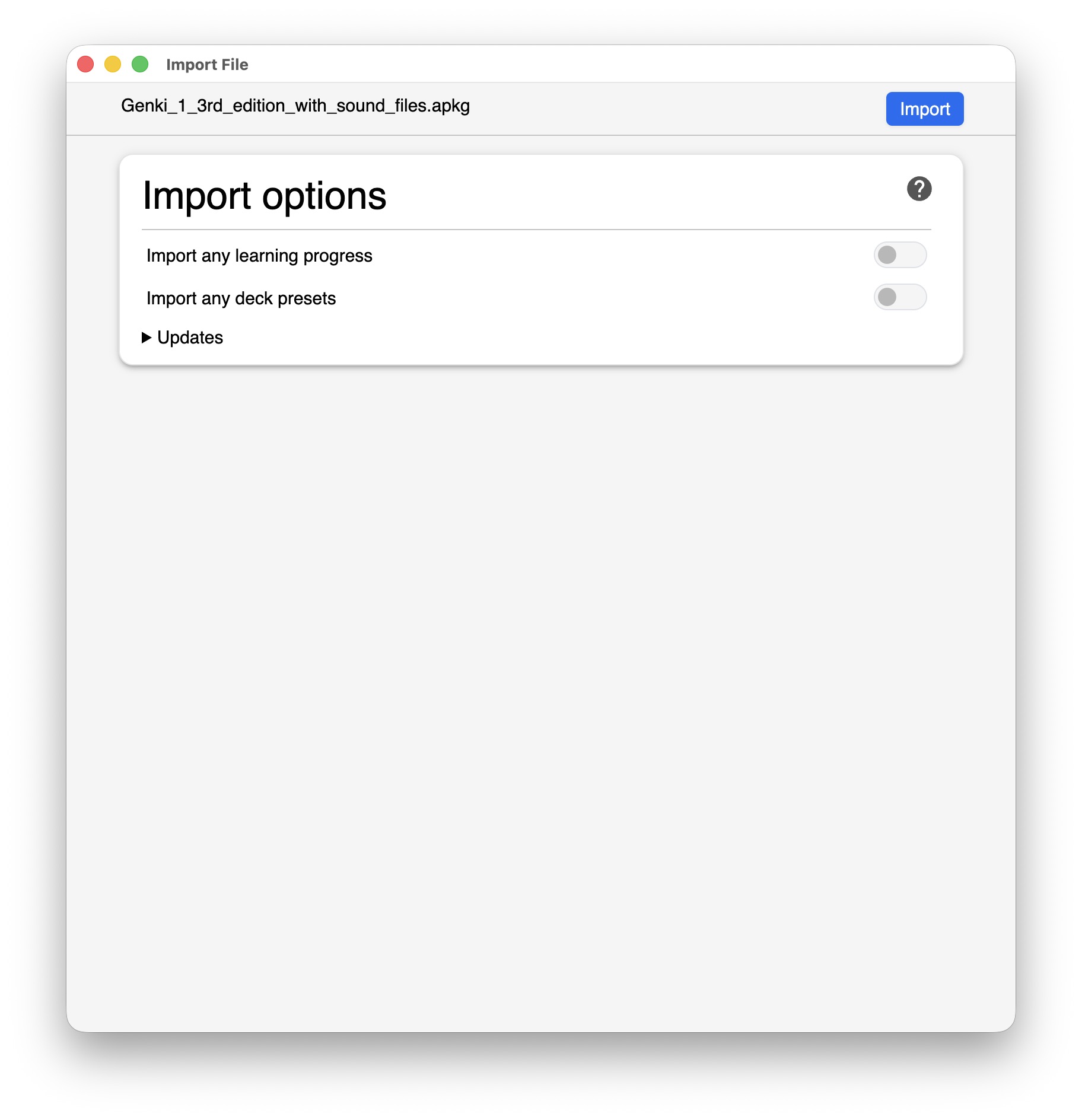Click the gray knob of deck presets switch
1082x1120 pixels.
click(887, 297)
